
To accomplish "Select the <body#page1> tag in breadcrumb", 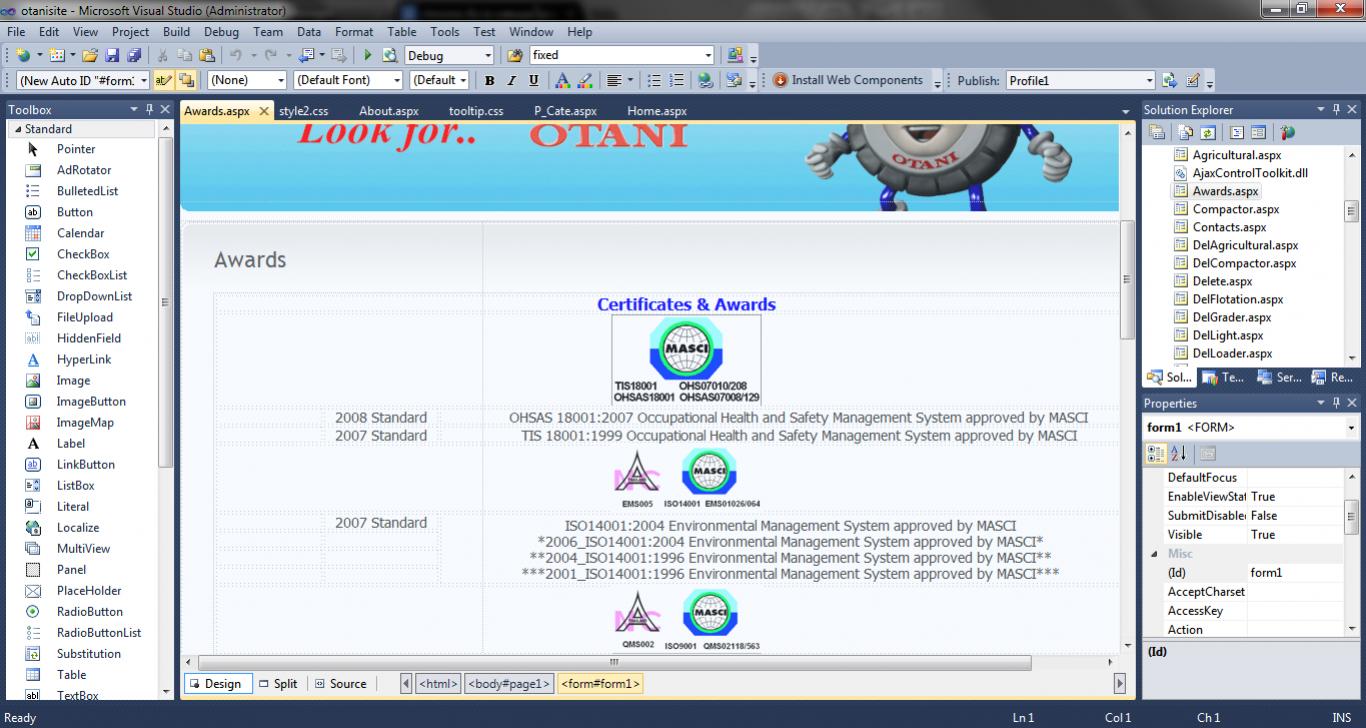I will 509,684.
